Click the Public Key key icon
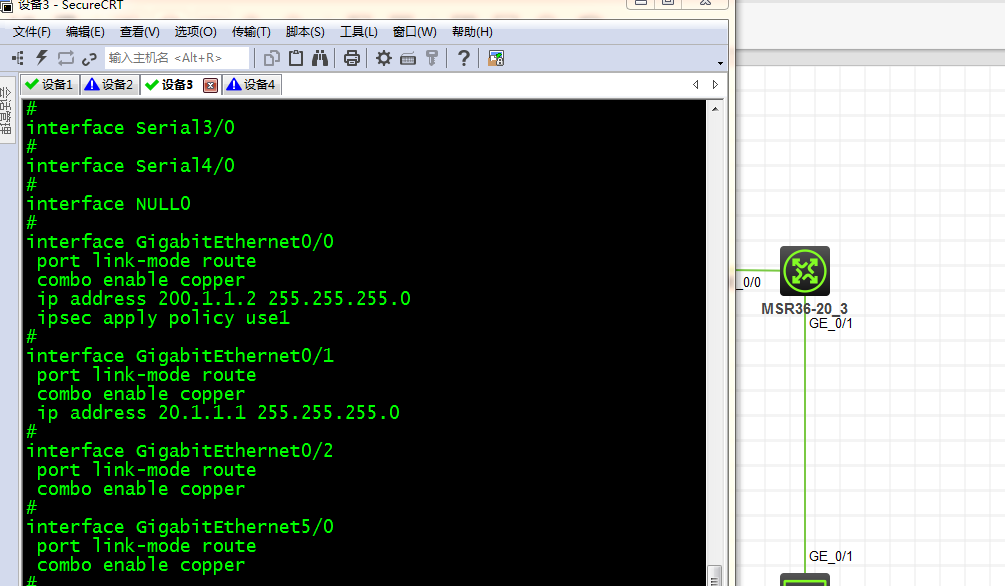 click(432, 58)
